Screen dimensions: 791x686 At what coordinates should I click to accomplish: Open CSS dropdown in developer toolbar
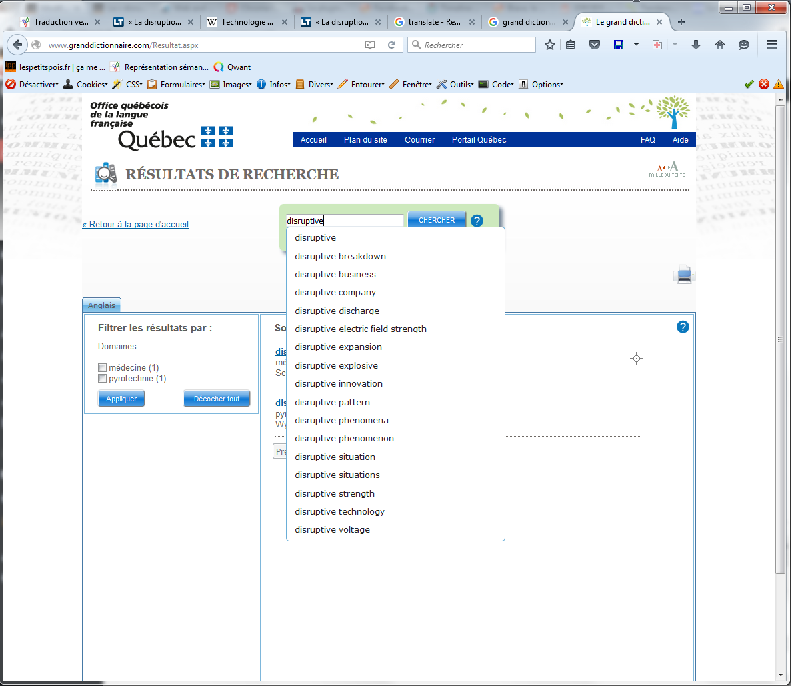(x=128, y=84)
